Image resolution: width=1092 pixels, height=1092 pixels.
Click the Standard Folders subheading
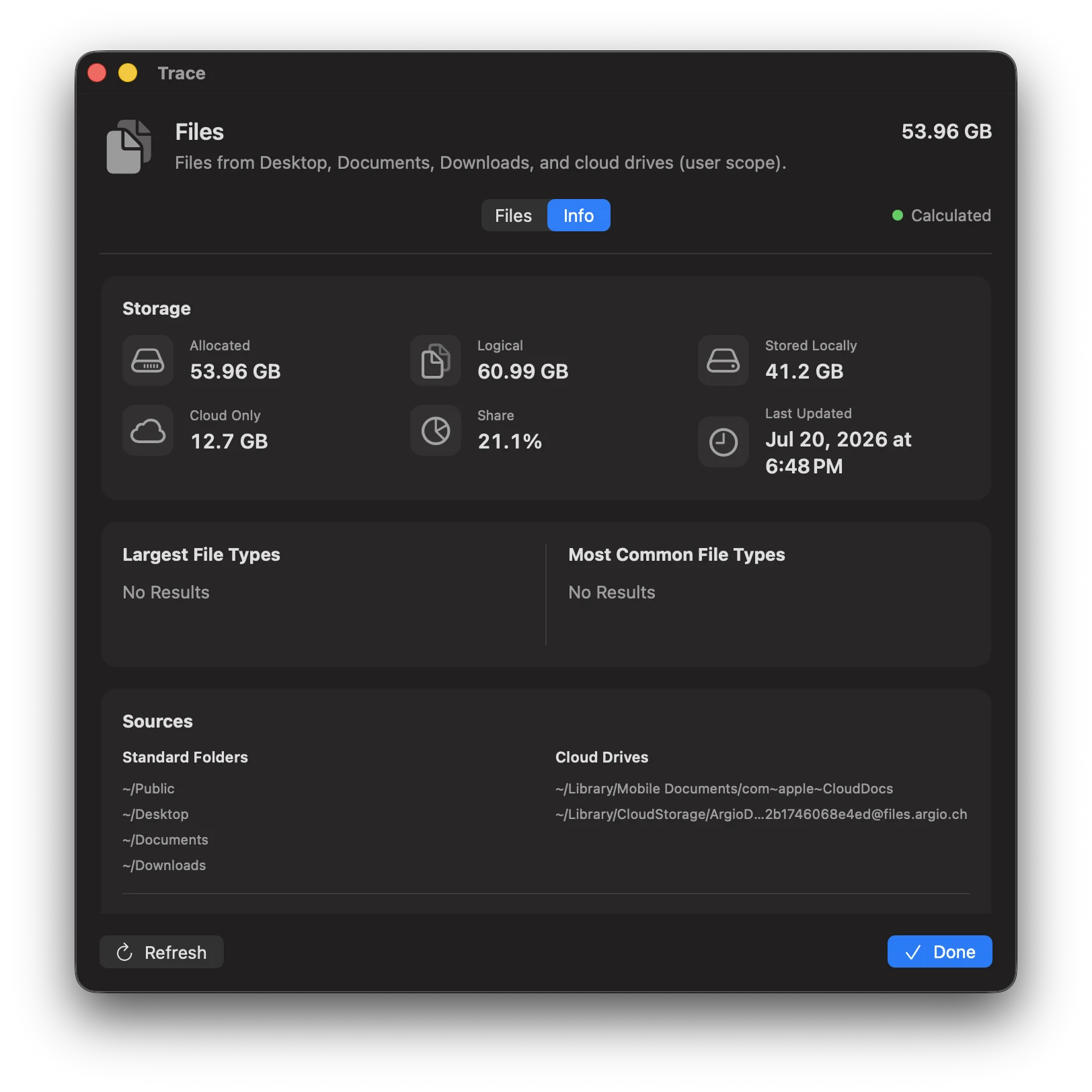(185, 757)
